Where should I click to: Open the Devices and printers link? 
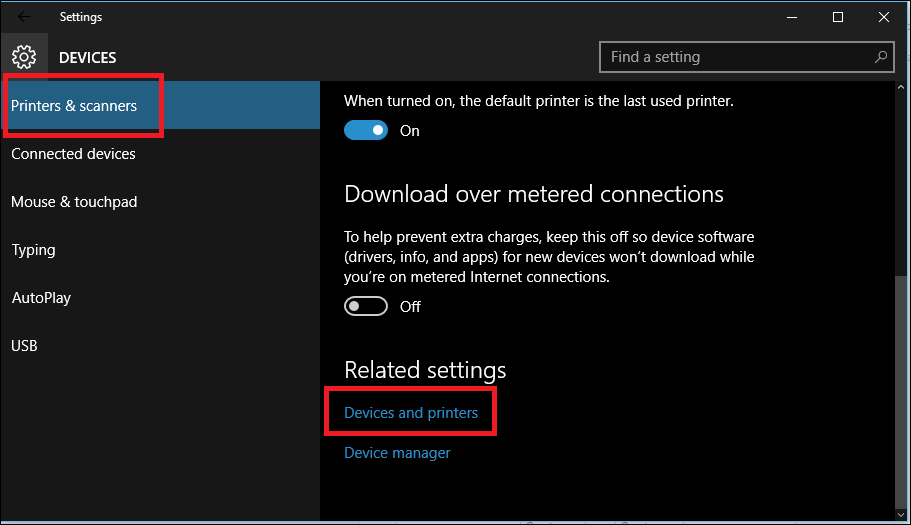click(x=411, y=413)
